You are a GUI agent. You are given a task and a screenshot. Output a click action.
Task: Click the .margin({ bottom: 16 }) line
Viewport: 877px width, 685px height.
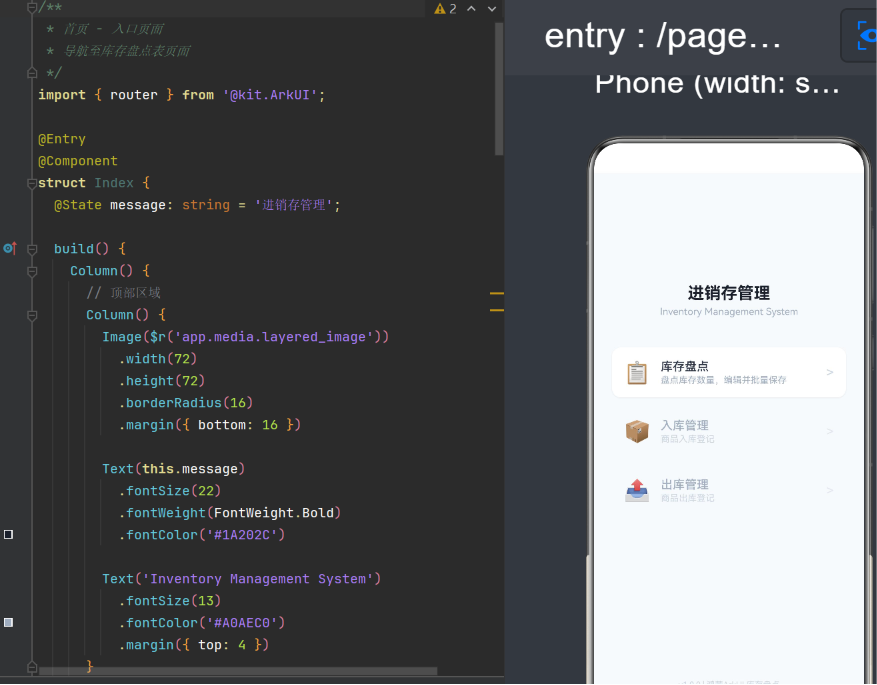[210, 425]
